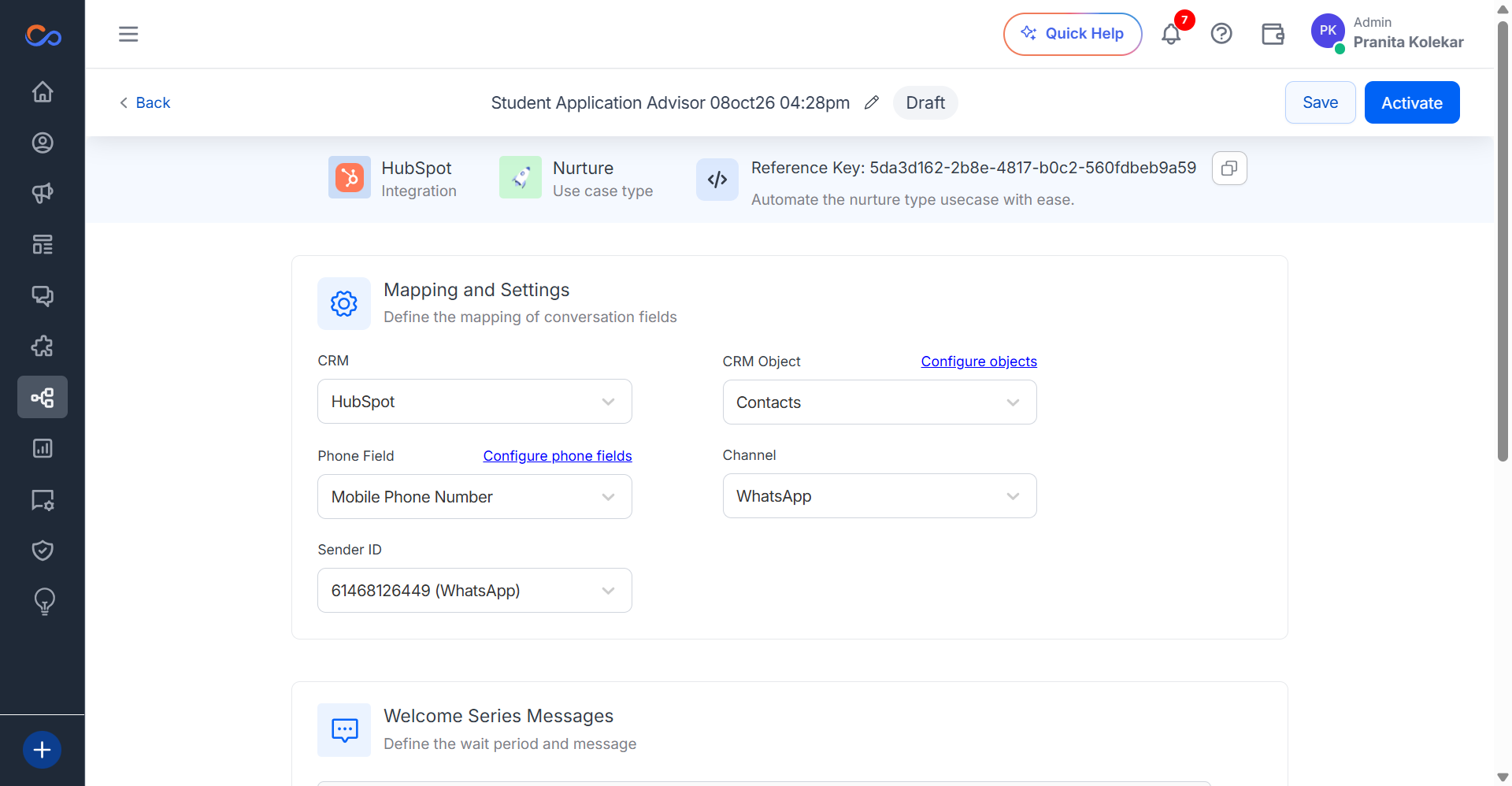This screenshot has width=1512, height=786.
Task: Click the Welcome Series Messages chat icon
Action: coord(344,730)
